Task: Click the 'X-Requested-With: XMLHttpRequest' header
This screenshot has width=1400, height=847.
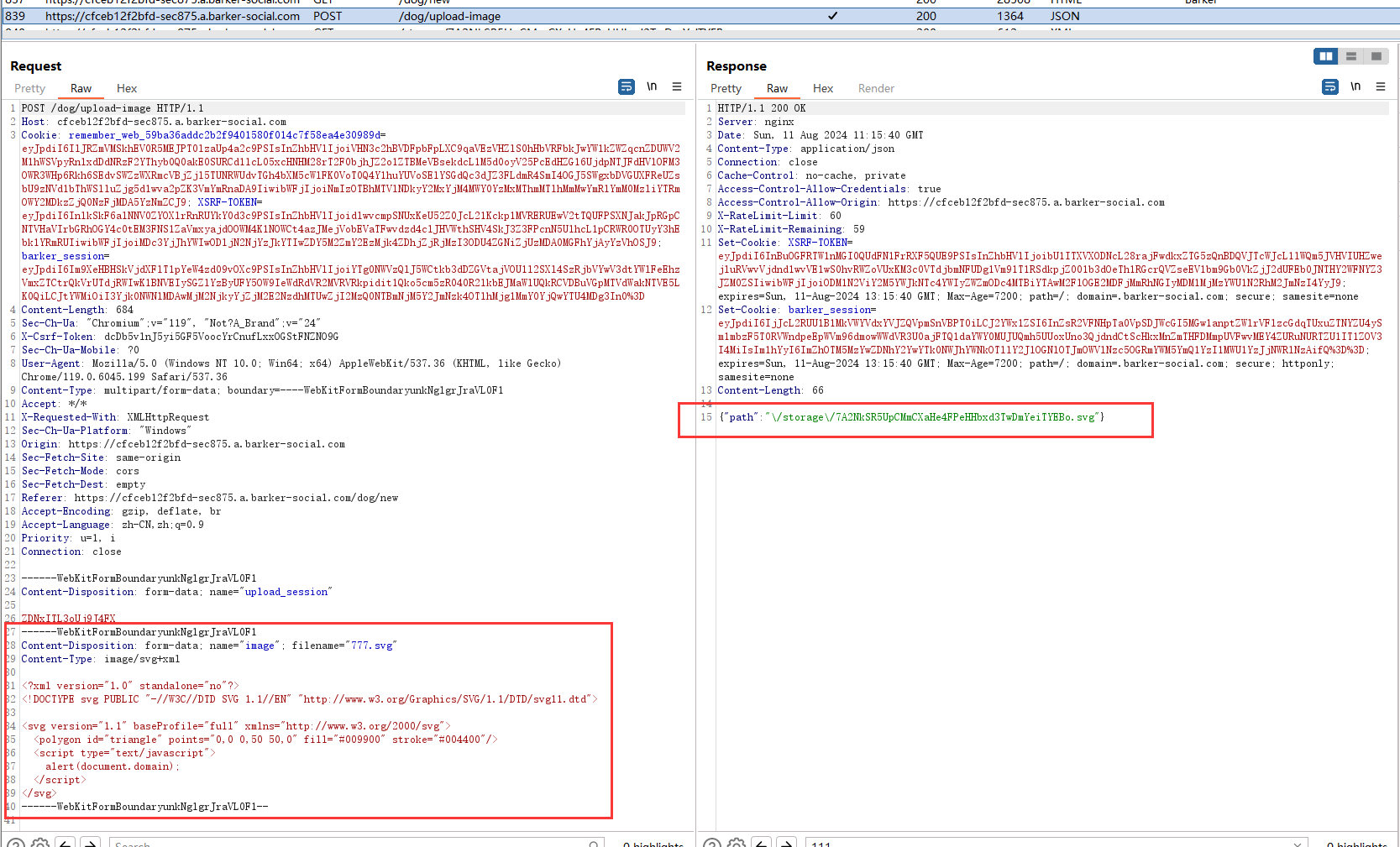Action: (115, 417)
